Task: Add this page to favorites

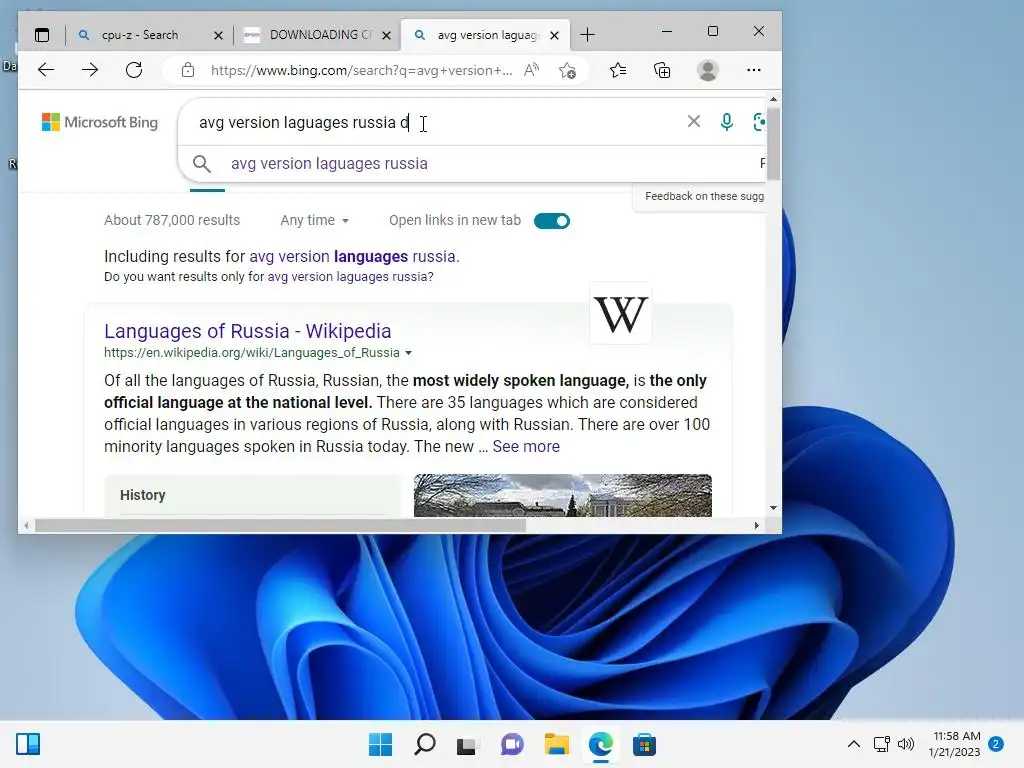Action: (568, 70)
